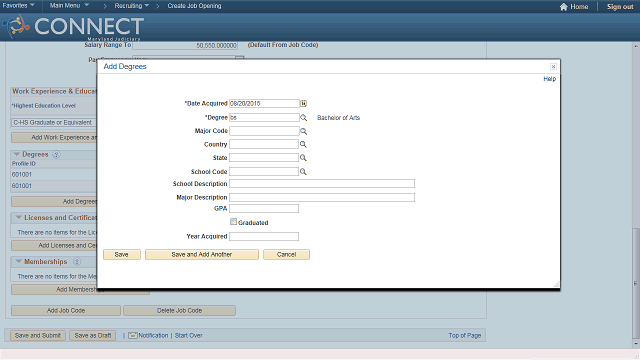Image resolution: width=640 pixels, height=360 pixels.
Task: Focus the GPA input field
Action: [x=264, y=209]
